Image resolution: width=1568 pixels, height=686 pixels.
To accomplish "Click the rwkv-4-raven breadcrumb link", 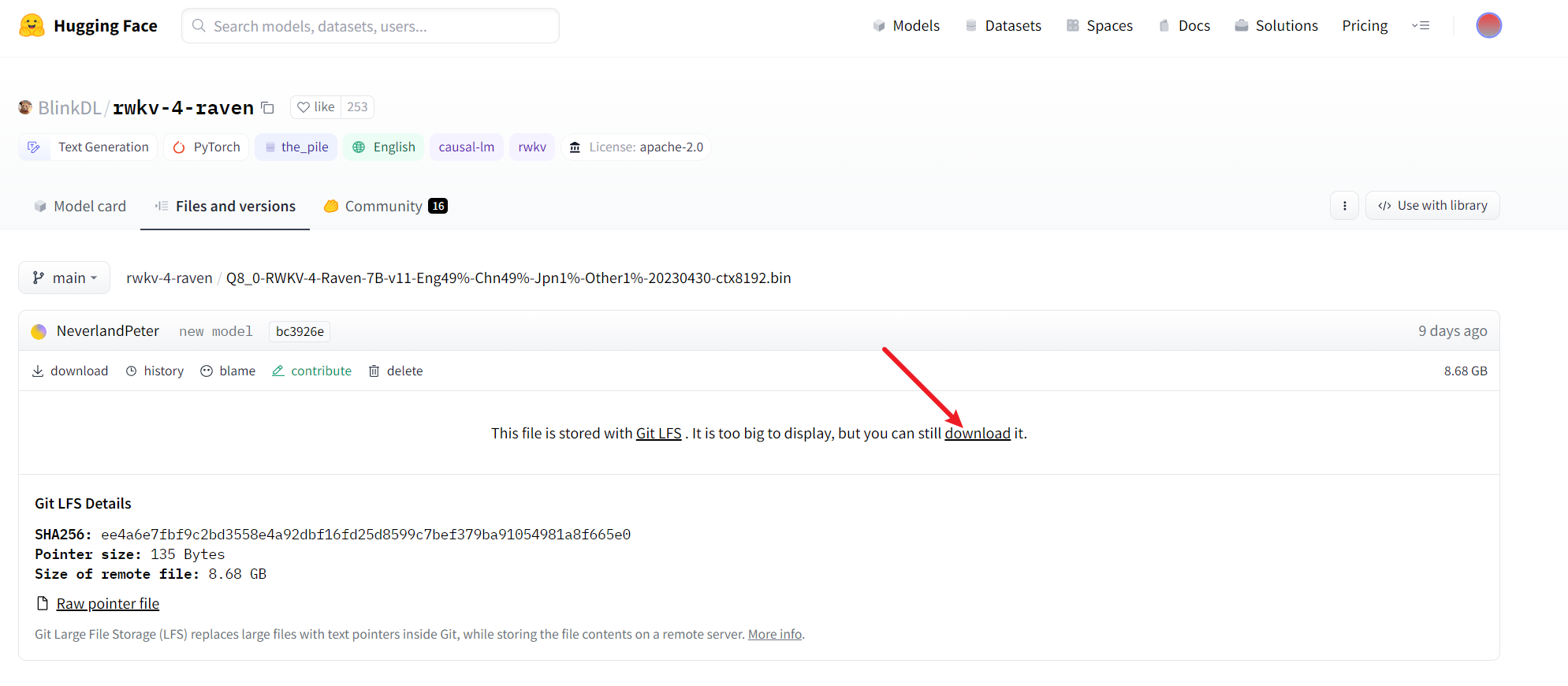I will (169, 278).
